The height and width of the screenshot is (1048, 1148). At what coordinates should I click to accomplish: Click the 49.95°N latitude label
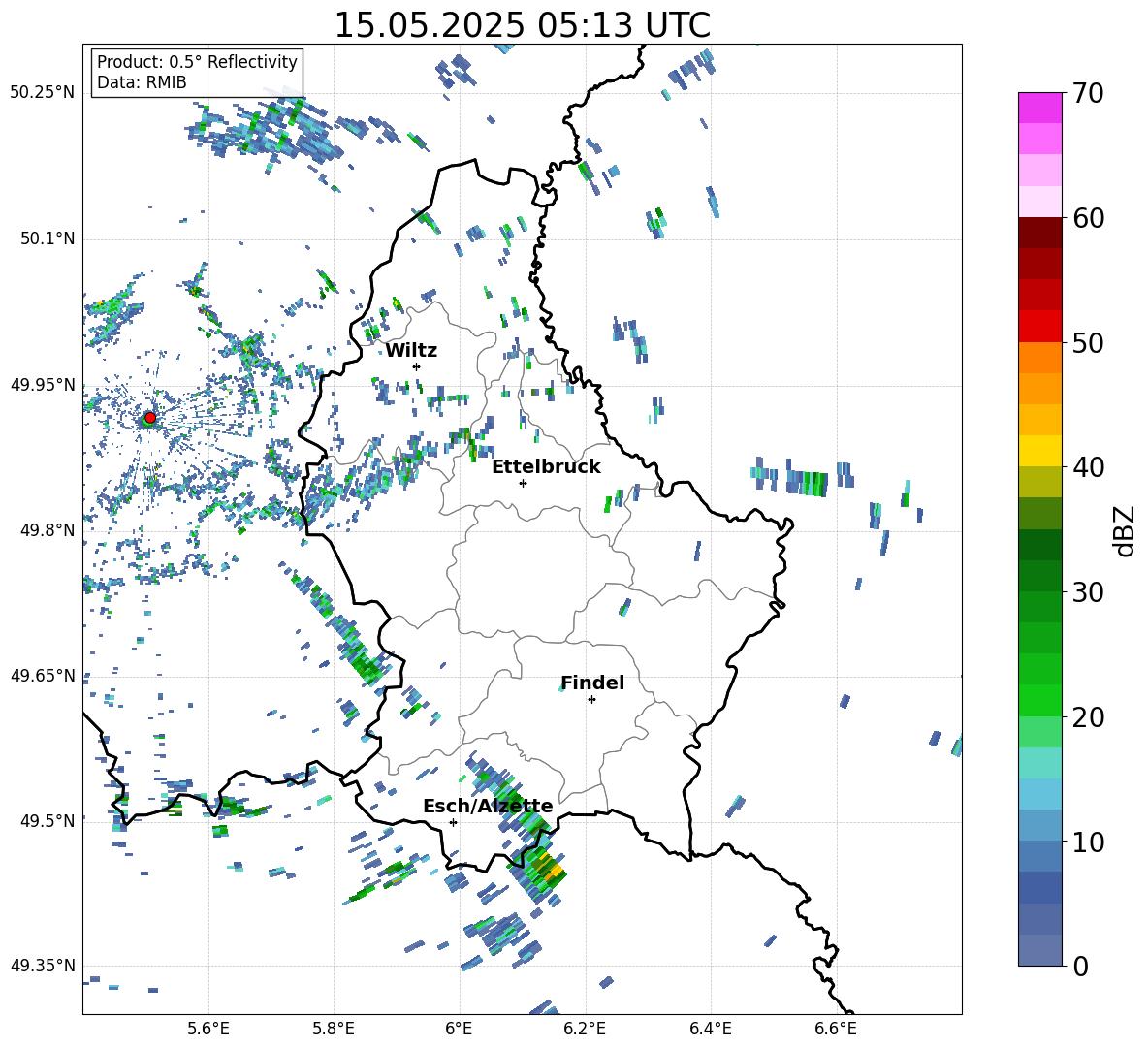(x=43, y=384)
